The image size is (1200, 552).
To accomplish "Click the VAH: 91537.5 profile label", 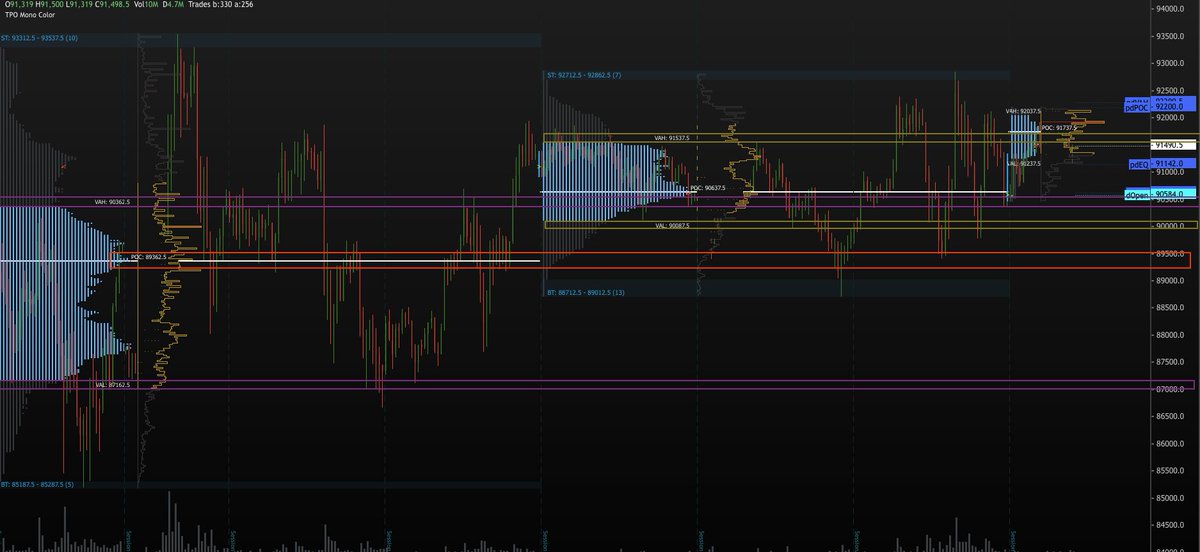I will [x=672, y=138].
